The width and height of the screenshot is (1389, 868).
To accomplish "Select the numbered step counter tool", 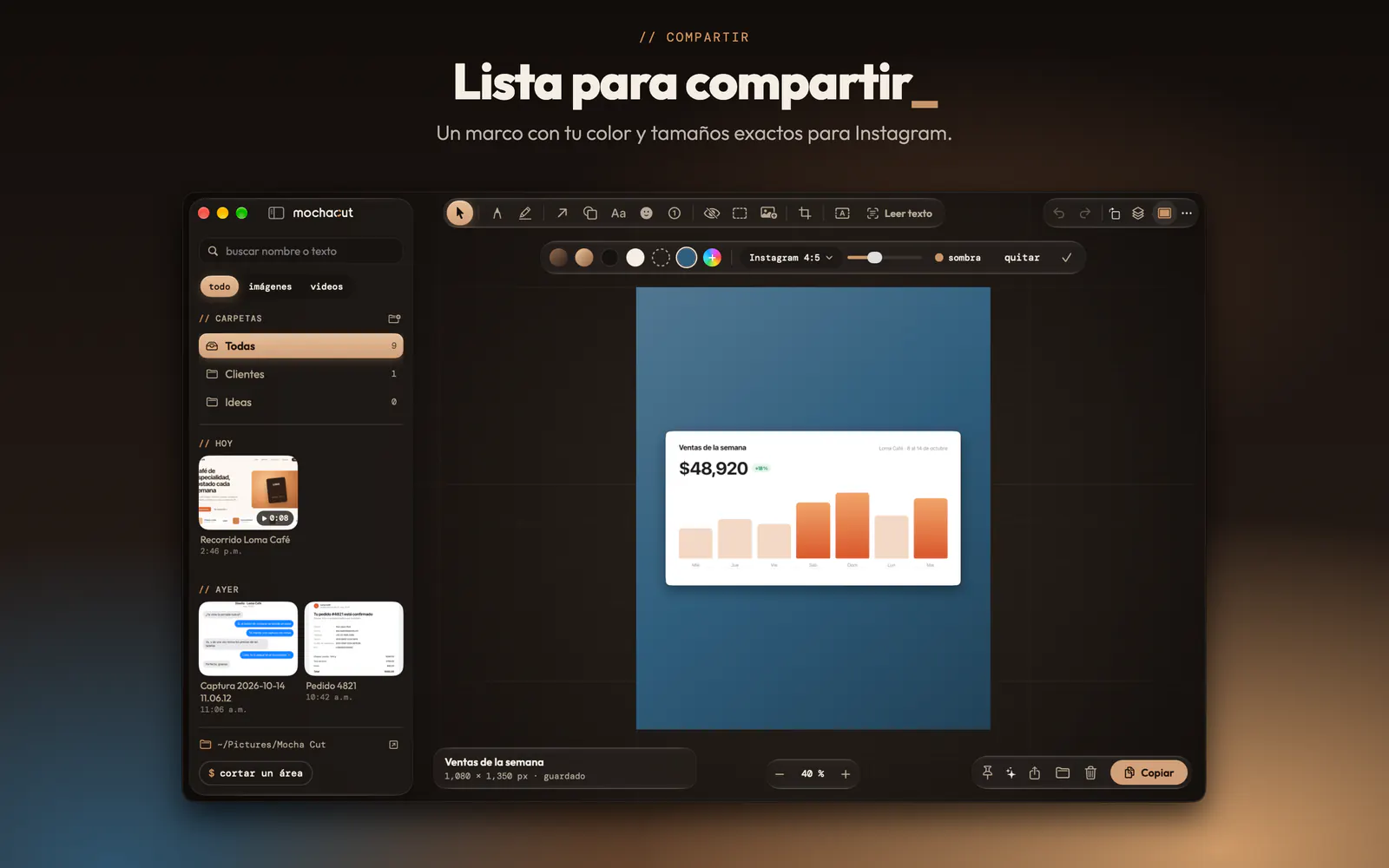I will click(x=675, y=213).
